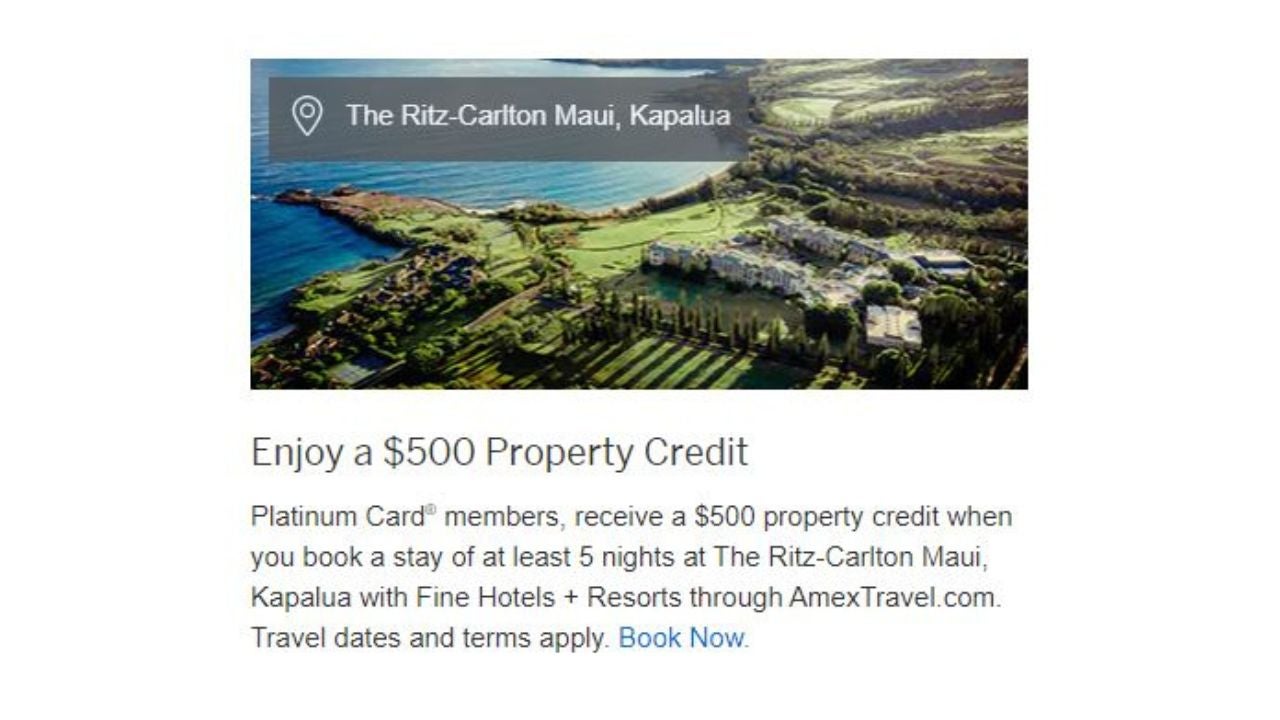This screenshot has height=720, width=1280.
Task: Click the Enjoy a $500 Property Credit heading
Action: tap(499, 452)
